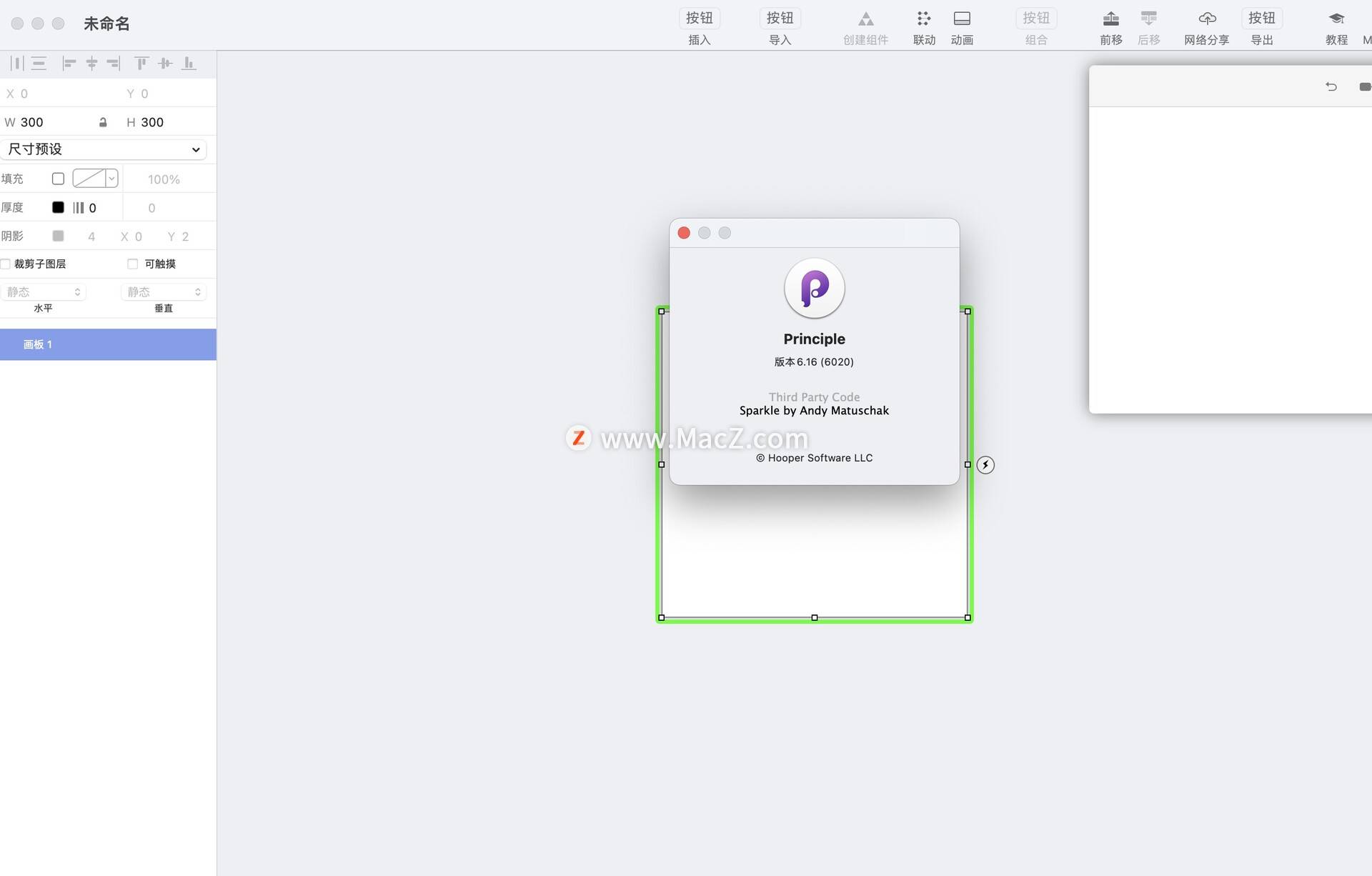Click the 网络分享 cloud share icon
The image size is (1372, 876).
click(1206, 19)
